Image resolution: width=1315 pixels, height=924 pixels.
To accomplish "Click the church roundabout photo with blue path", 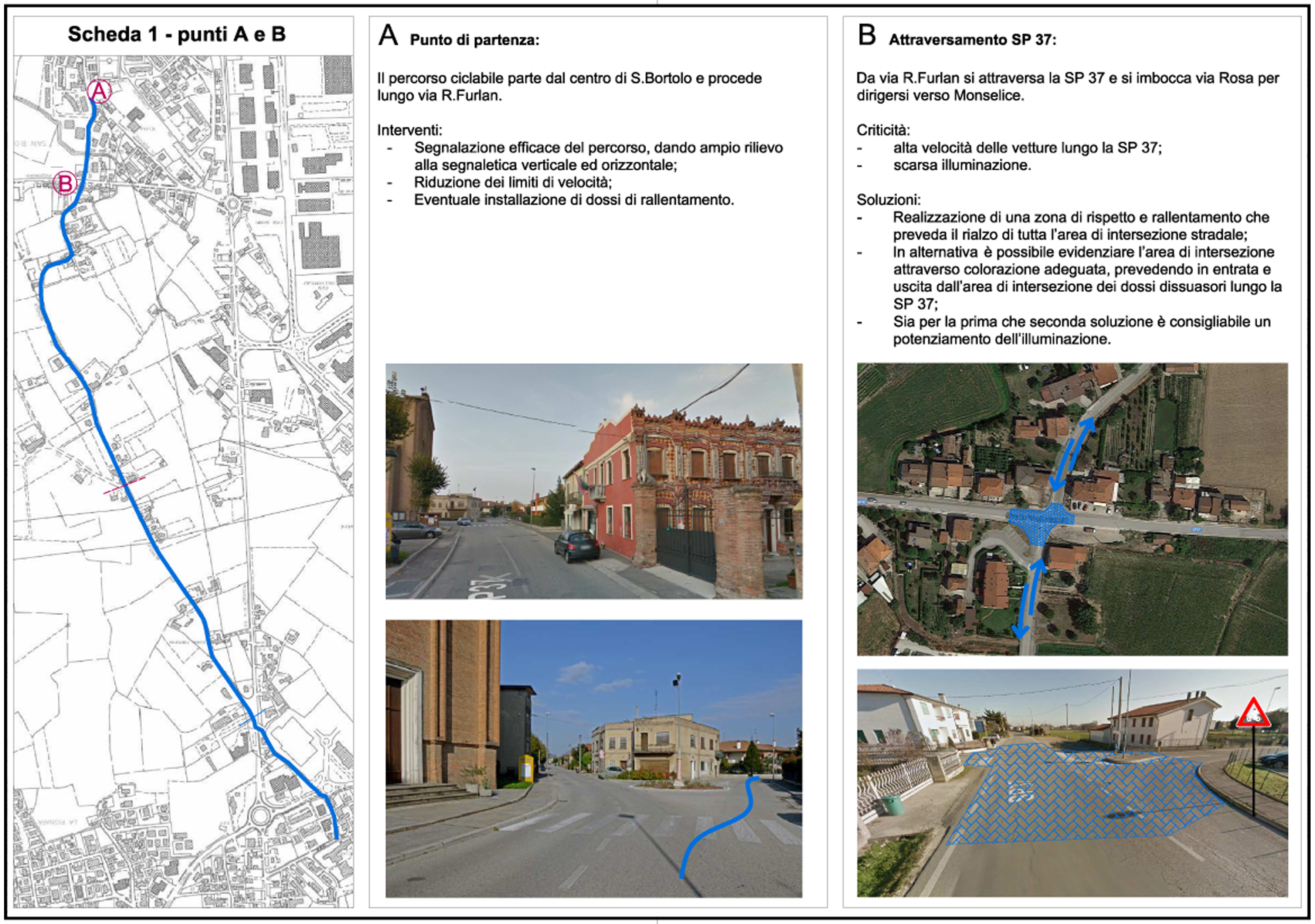I will (594, 758).
